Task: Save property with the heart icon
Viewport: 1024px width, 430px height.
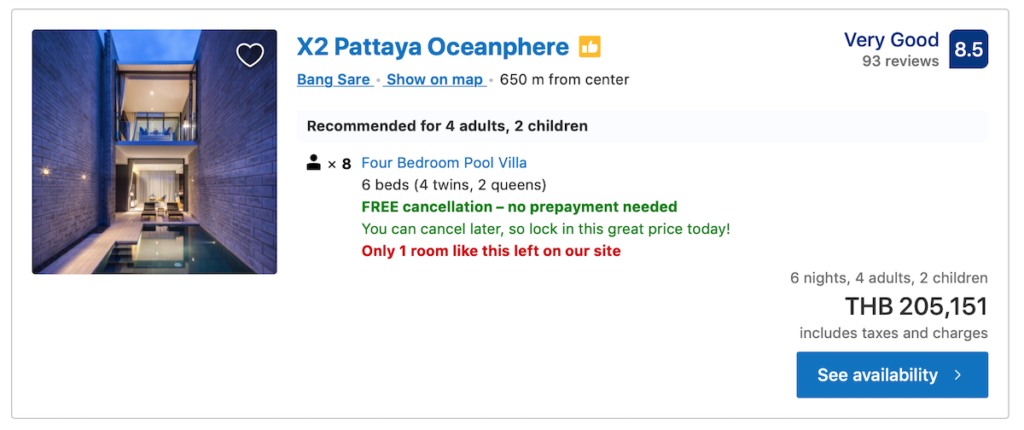Action: (x=249, y=56)
